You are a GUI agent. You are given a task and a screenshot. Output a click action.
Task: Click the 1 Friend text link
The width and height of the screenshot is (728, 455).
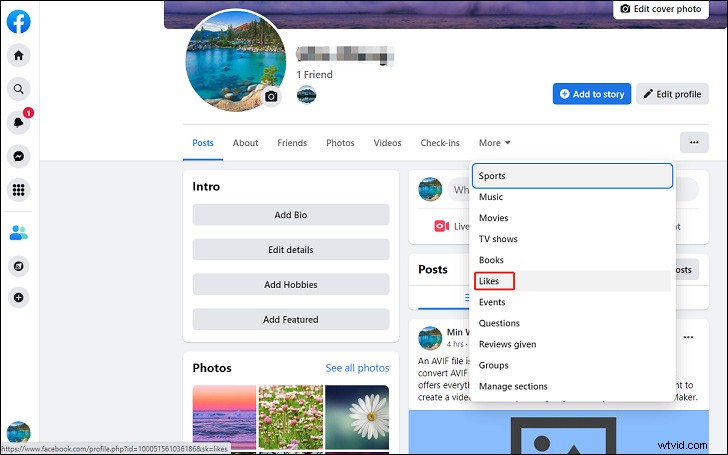point(314,74)
